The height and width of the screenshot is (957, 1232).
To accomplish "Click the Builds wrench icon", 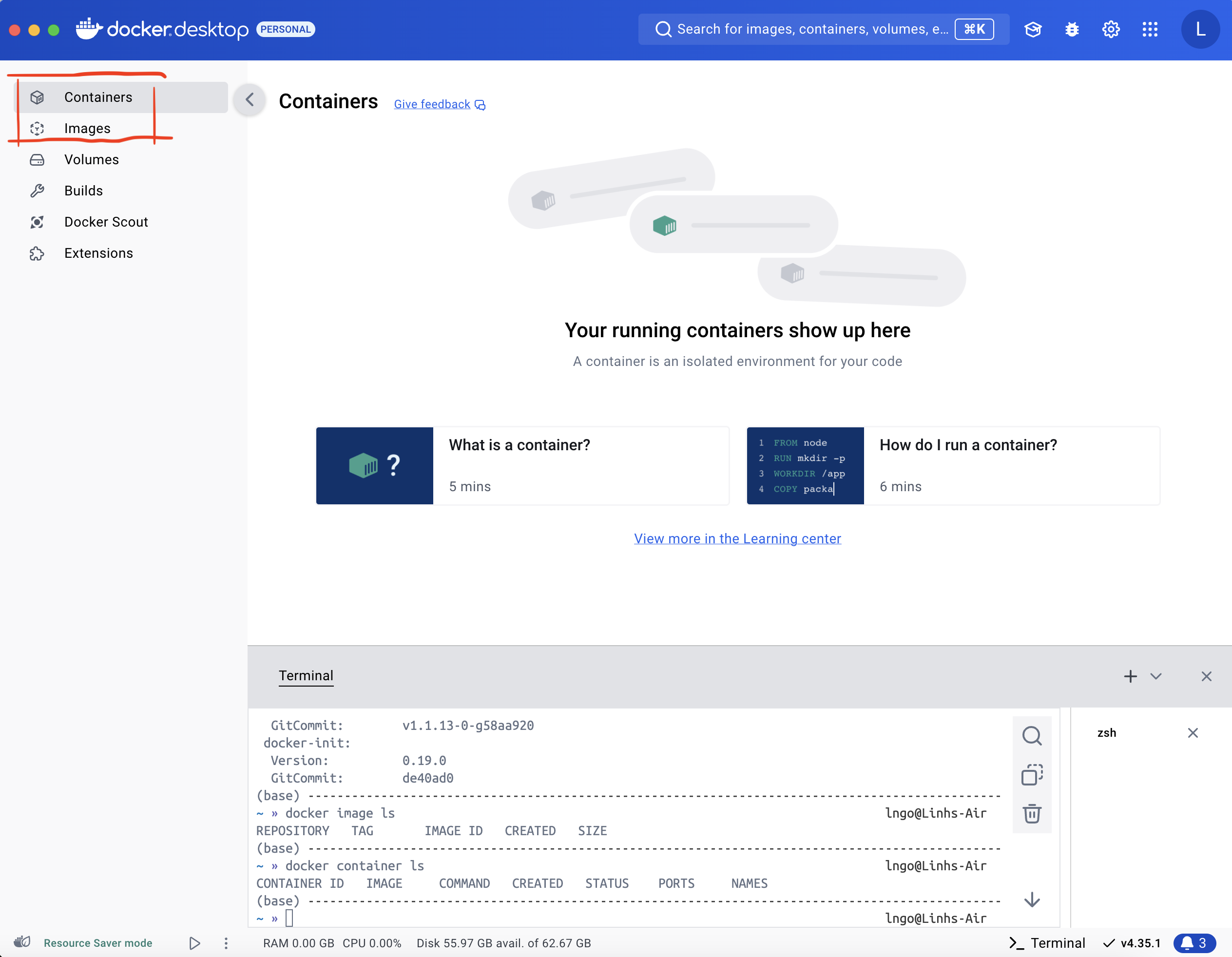I will tap(37, 191).
